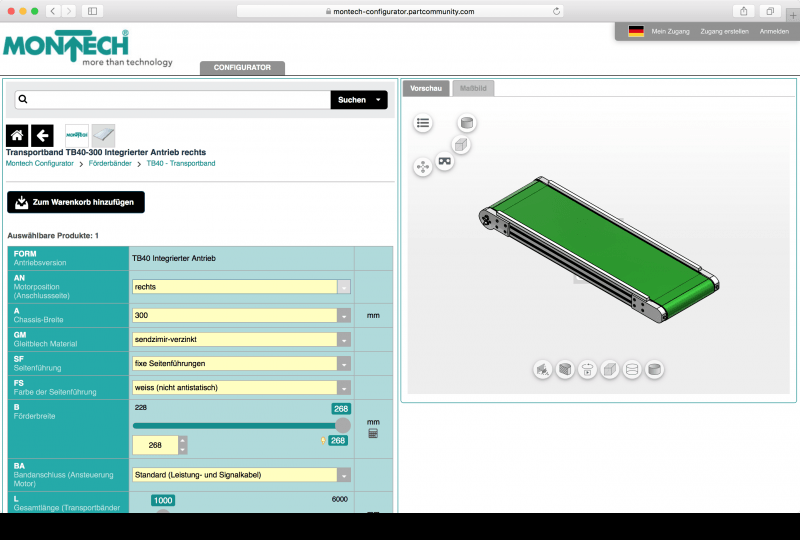The width and height of the screenshot is (800, 540).
Task: Open the parts list menu in 3D preview
Action: [x=422, y=123]
